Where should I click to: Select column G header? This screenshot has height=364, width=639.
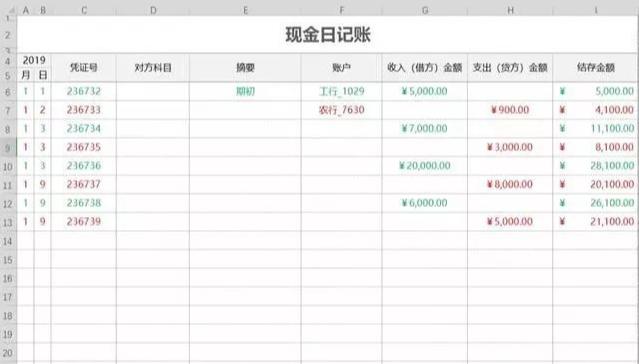pos(425,10)
